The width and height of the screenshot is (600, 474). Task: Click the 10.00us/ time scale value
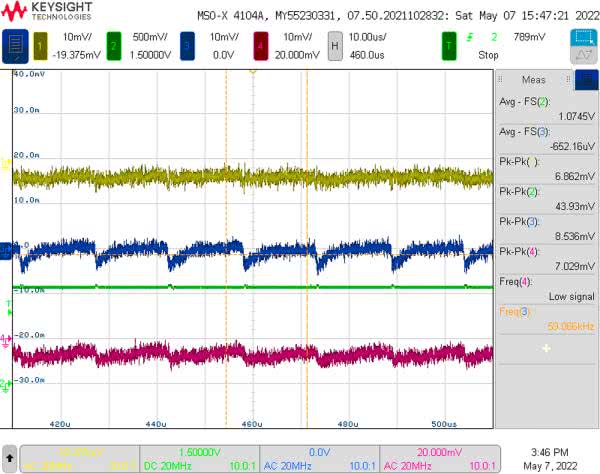[x=375, y=37]
